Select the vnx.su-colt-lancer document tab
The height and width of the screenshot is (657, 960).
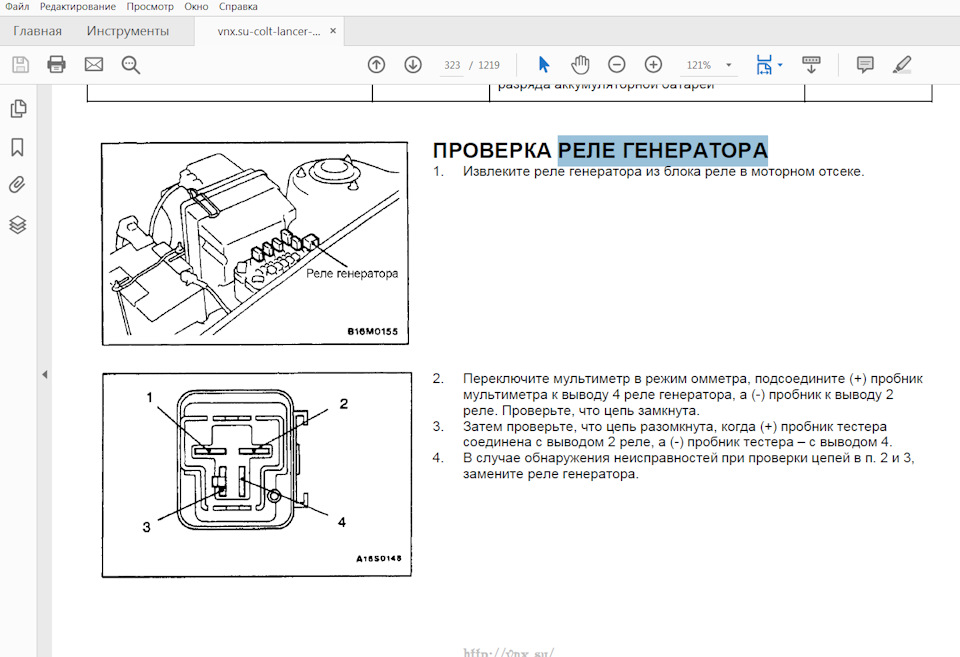tap(269, 31)
